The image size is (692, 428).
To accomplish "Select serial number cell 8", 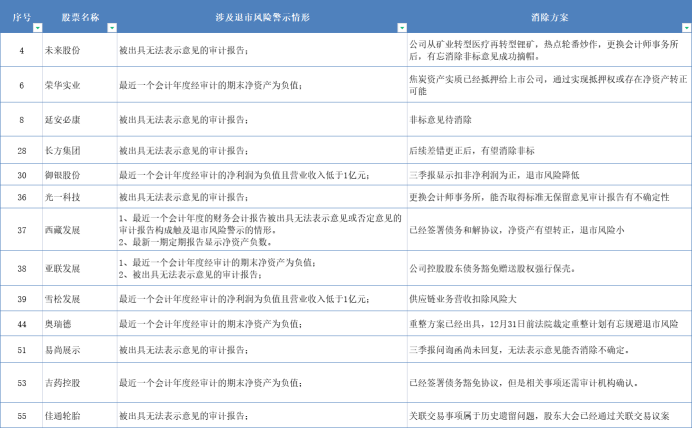I will pos(22,120).
